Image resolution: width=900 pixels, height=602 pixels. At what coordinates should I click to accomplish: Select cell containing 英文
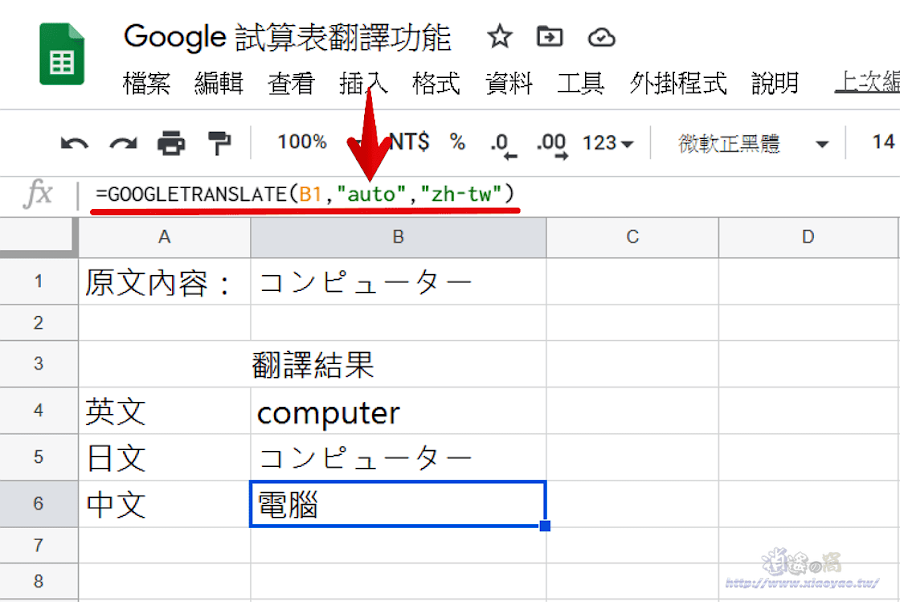coord(165,410)
